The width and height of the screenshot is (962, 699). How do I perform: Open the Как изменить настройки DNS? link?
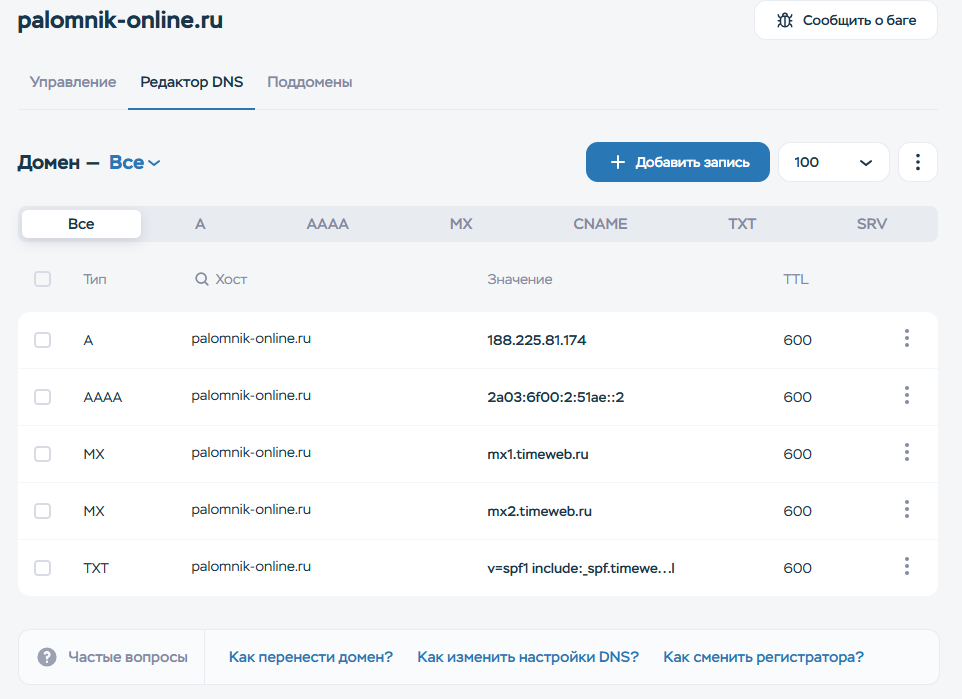coord(528,657)
